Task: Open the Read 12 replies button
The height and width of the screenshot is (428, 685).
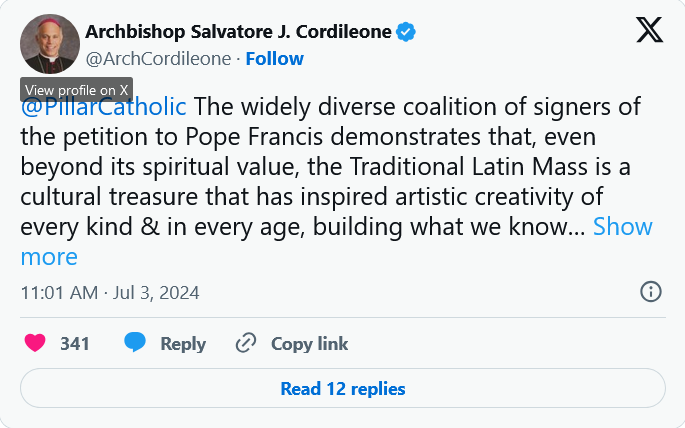Action: [x=342, y=388]
